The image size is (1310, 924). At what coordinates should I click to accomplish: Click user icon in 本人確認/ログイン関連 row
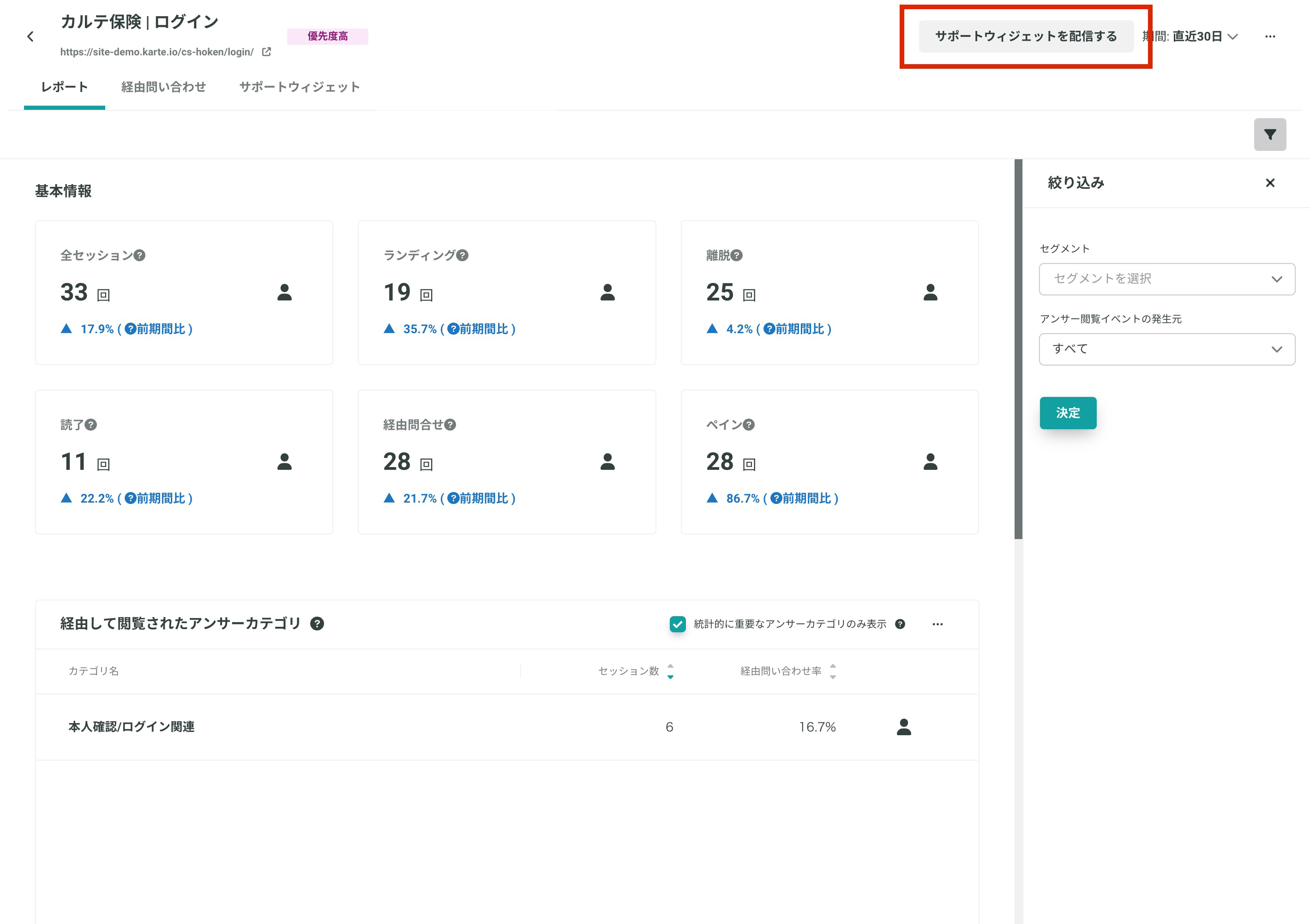[x=904, y=726]
